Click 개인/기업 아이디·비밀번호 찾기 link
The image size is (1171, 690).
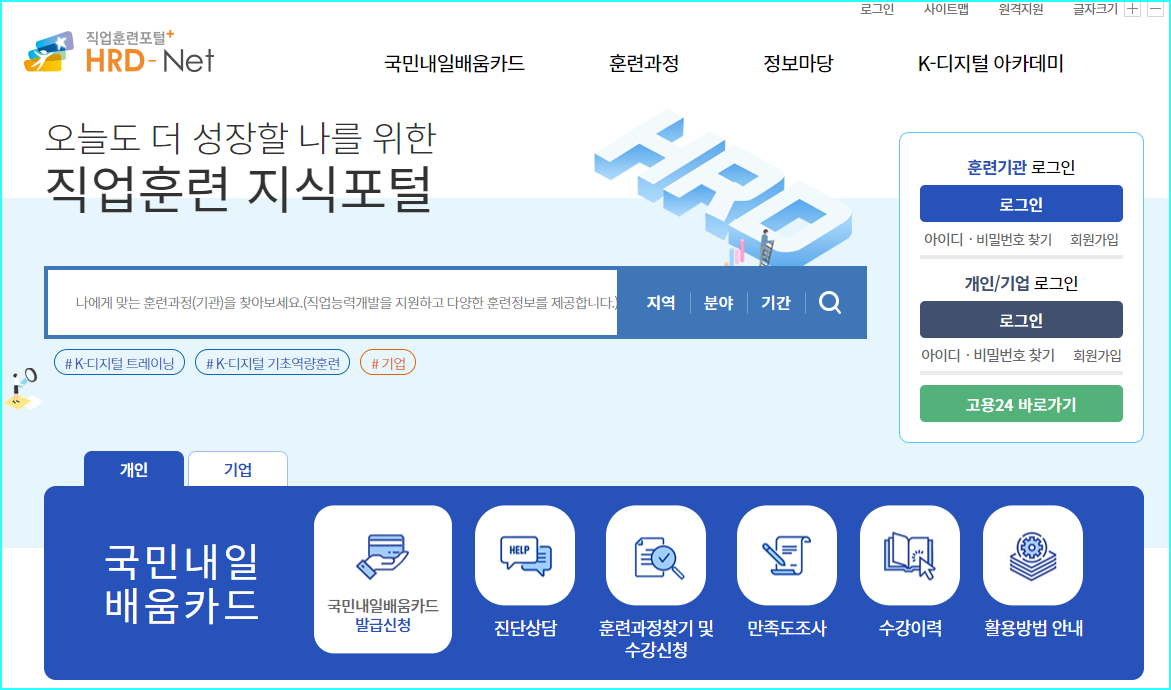pos(988,355)
